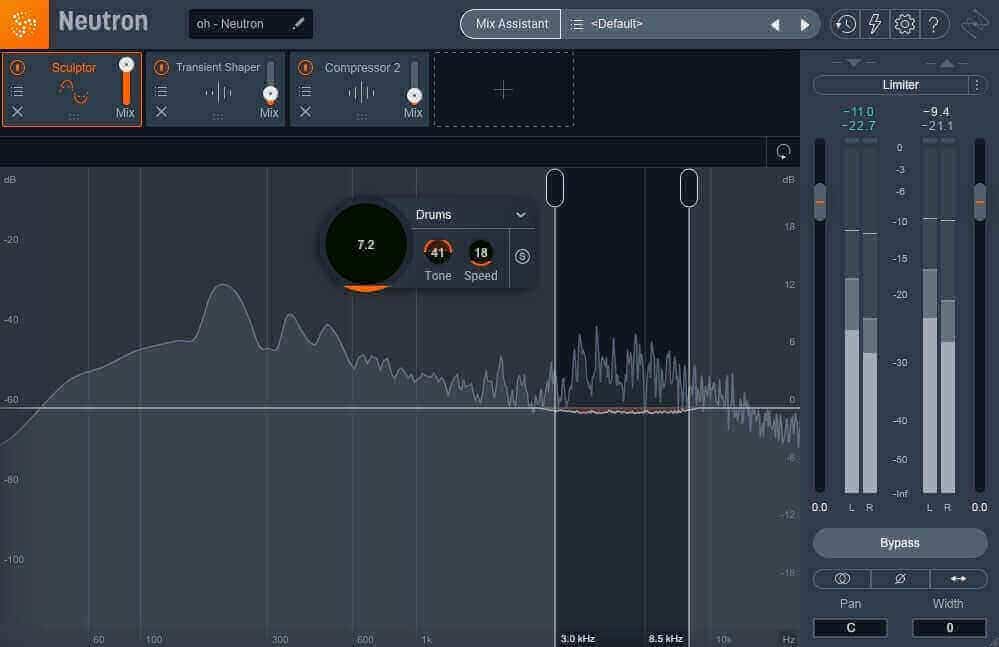This screenshot has width=999, height=647.
Task: Adjust Compressor 2 Mix slider
Action: [414, 81]
